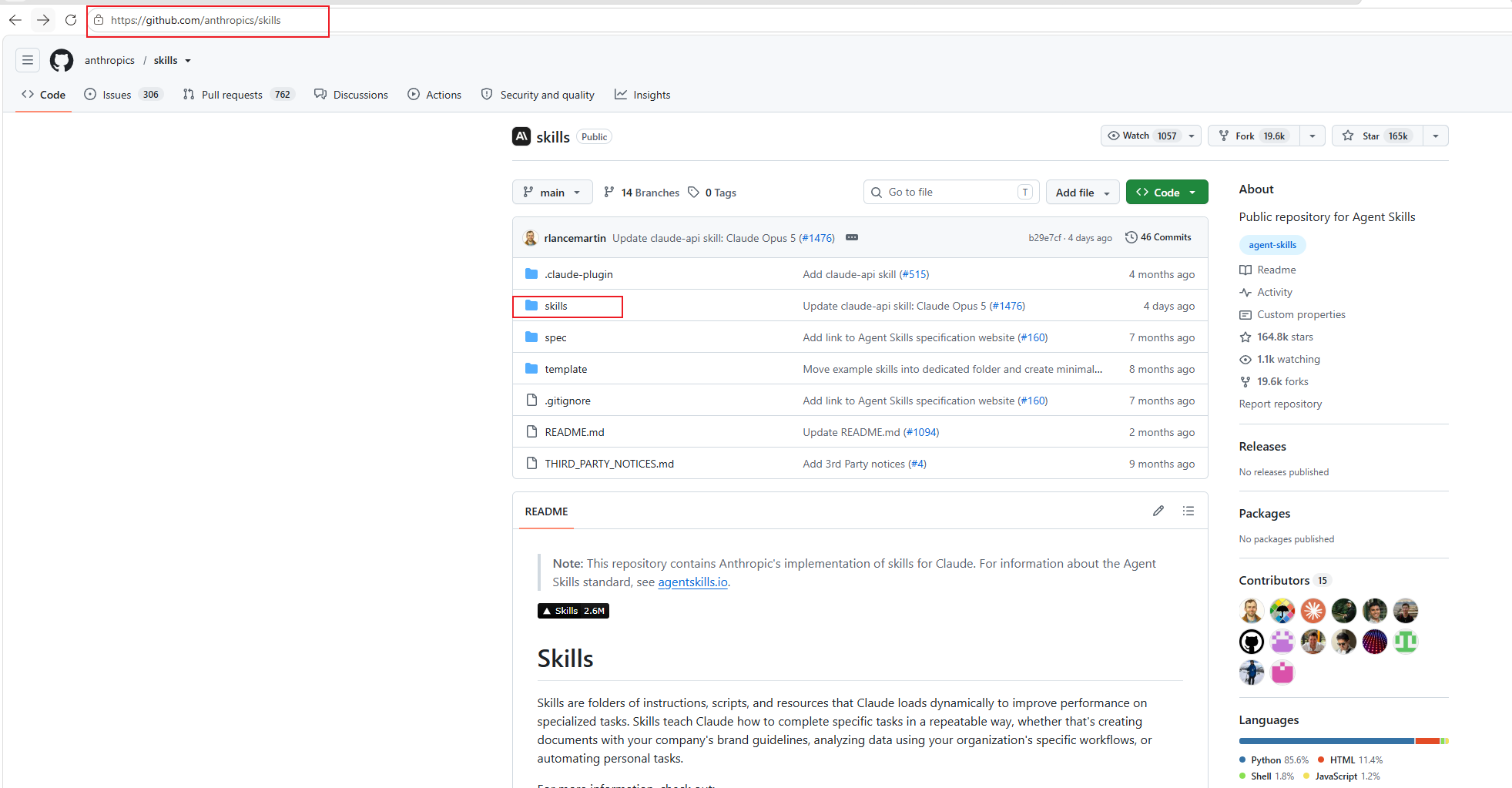Click the browser address bar URL
Screen dimensions: 1512x788
[x=196, y=20]
